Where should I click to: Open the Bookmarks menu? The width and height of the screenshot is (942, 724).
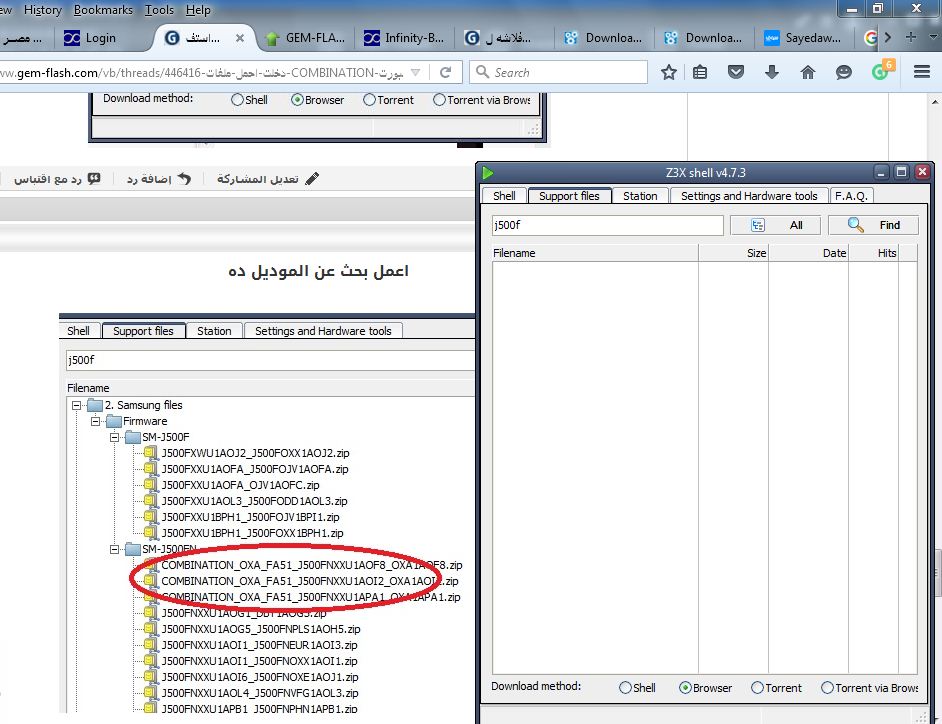[103, 10]
